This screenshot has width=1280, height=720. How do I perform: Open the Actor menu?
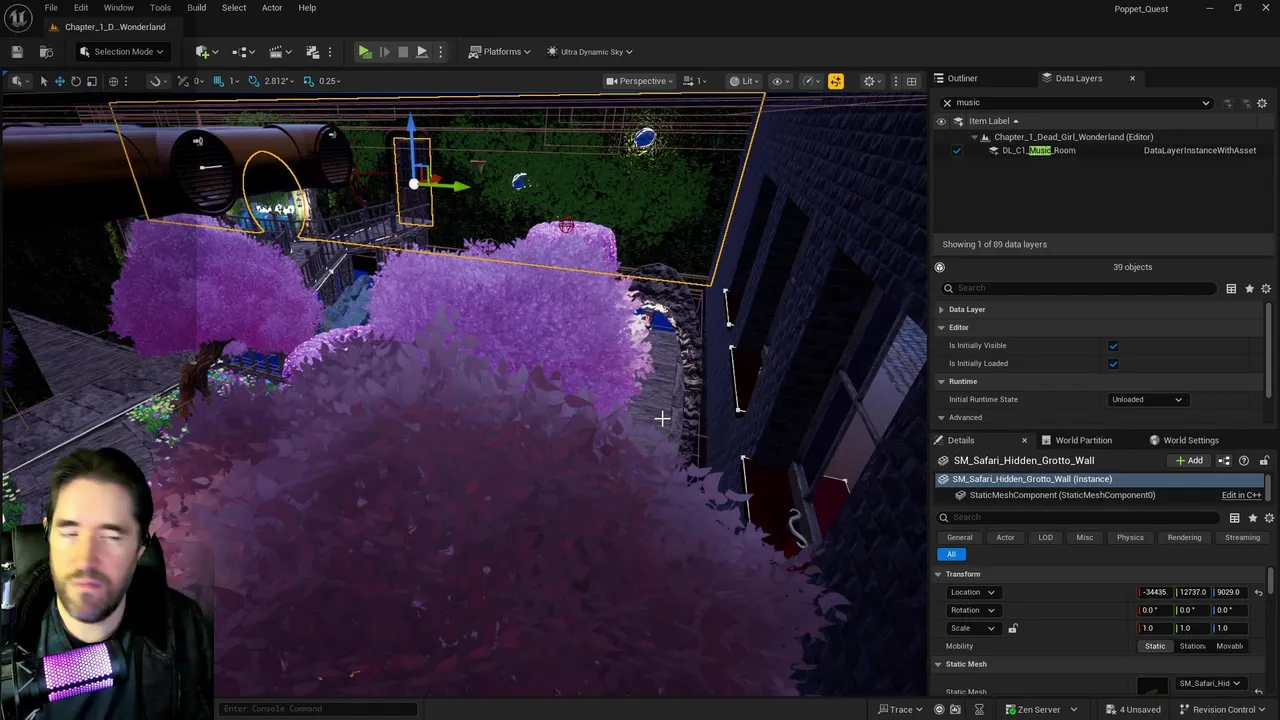click(272, 8)
